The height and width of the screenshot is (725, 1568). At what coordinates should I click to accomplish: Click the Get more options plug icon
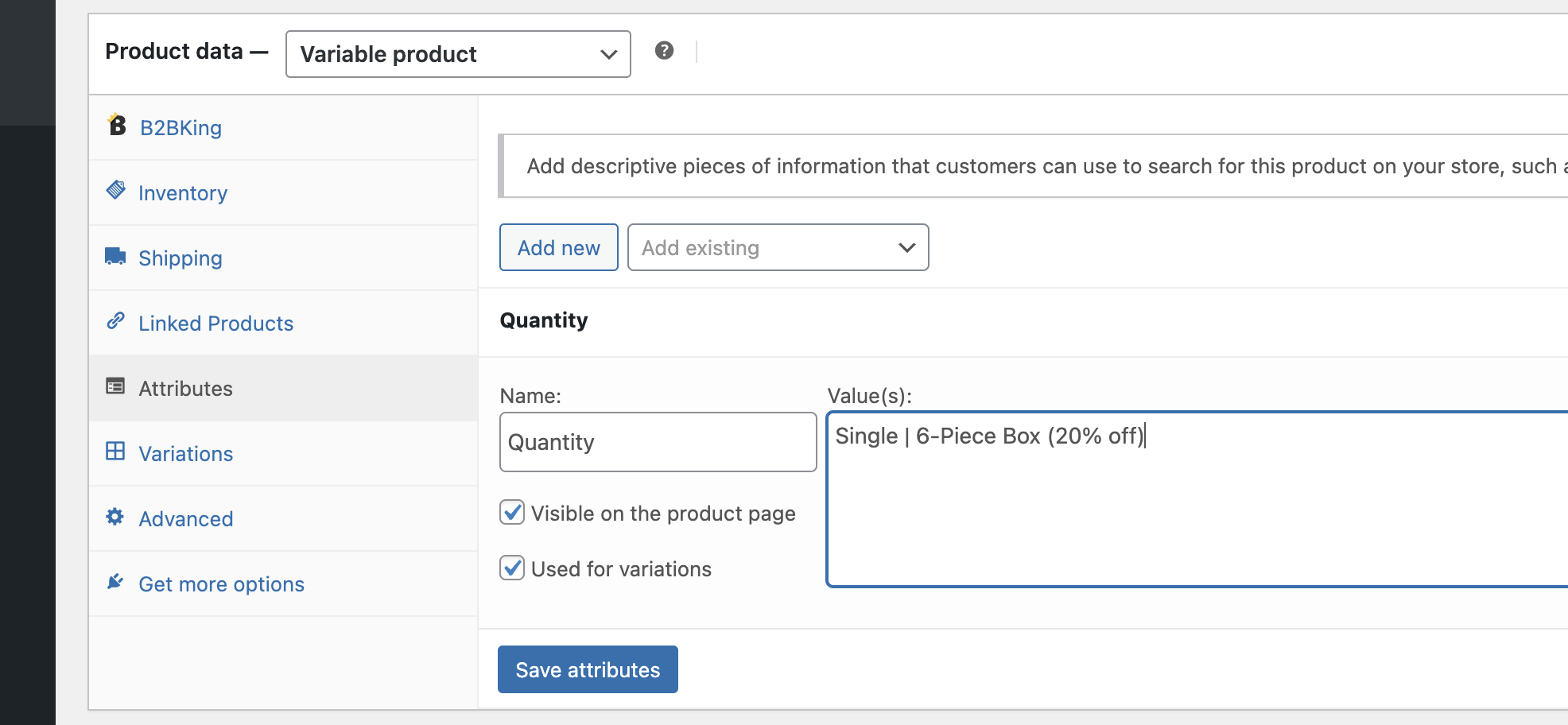pos(115,582)
